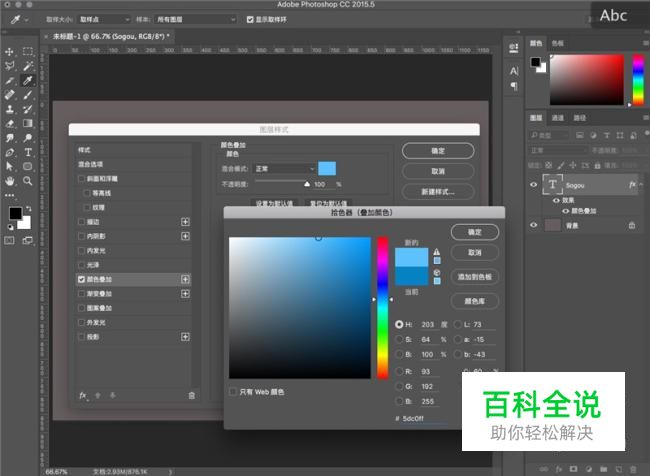This screenshot has width=650, height=476.
Task: Select the R: 93 radio button
Action: tap(399, 372)
